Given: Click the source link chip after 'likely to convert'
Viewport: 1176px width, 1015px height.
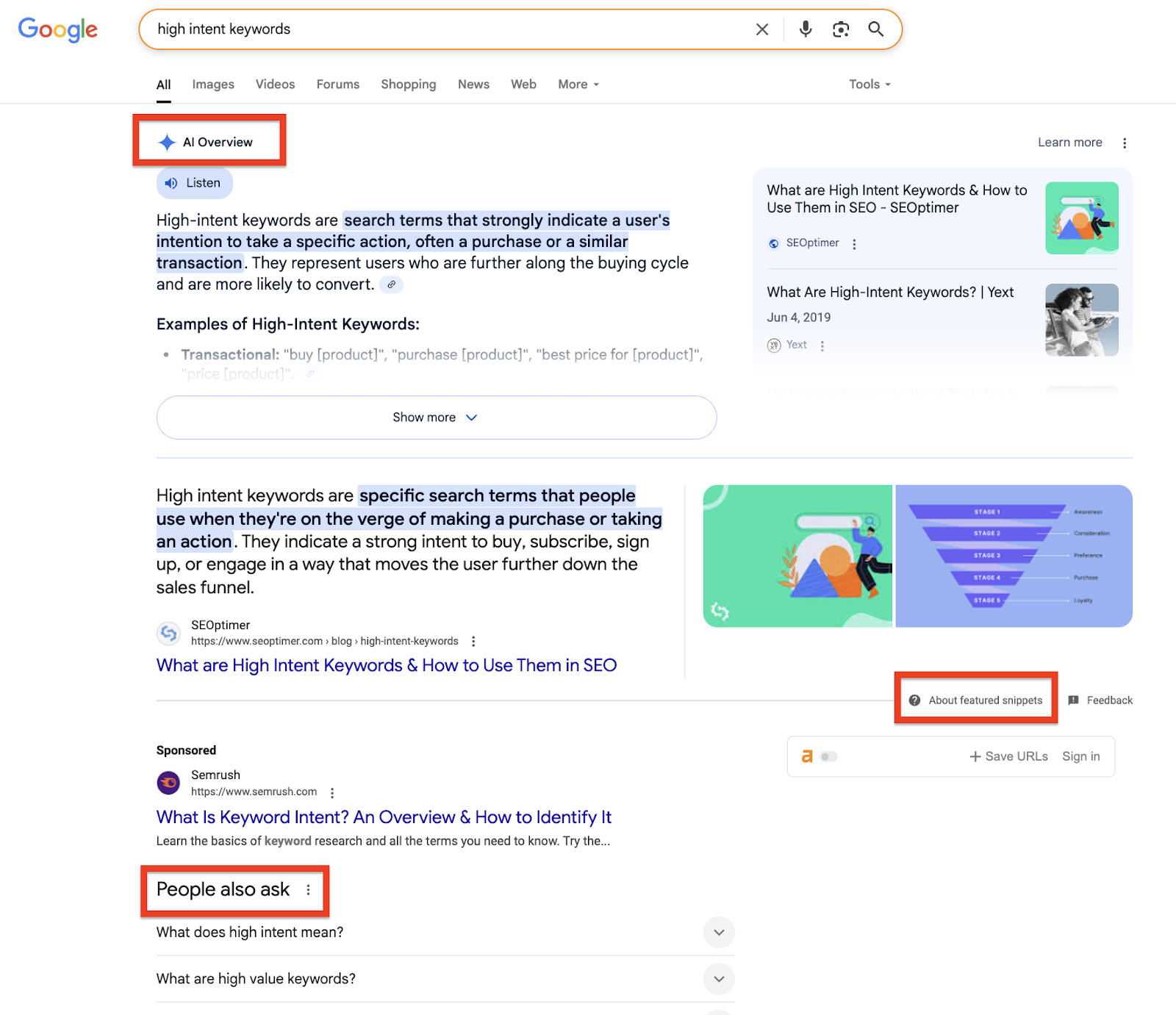Looking at the screenshot, I should tap(391, 284).
